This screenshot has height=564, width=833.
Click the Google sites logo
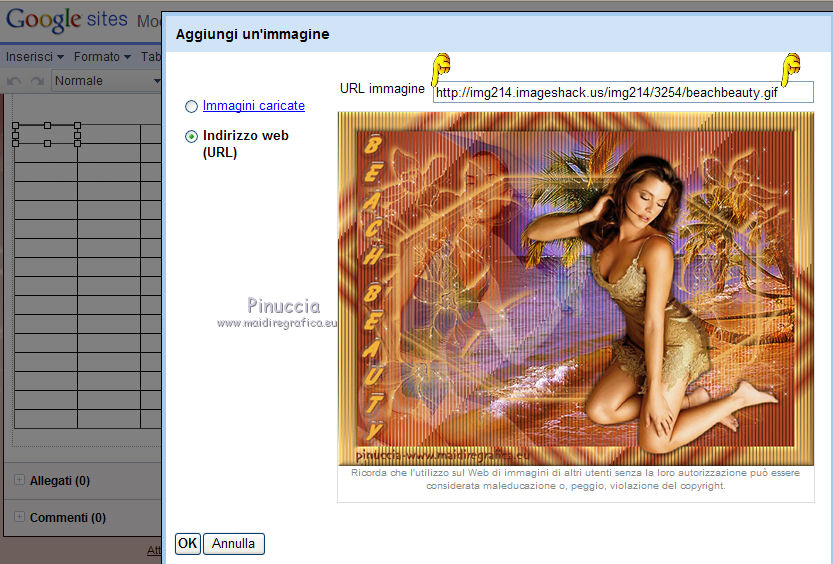point(66,20)
